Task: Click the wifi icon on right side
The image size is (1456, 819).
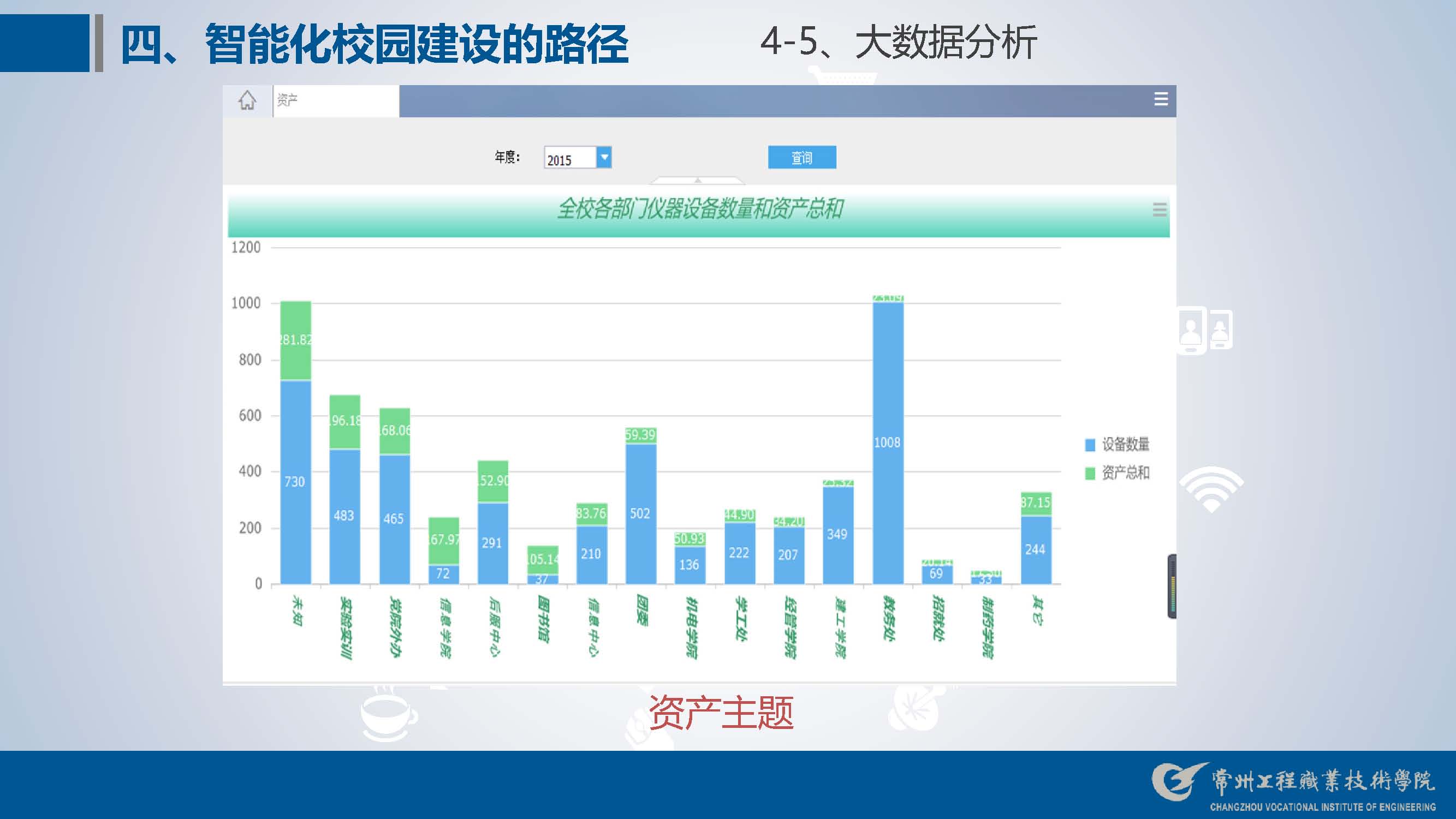Action: click(x=1211, y=489)
